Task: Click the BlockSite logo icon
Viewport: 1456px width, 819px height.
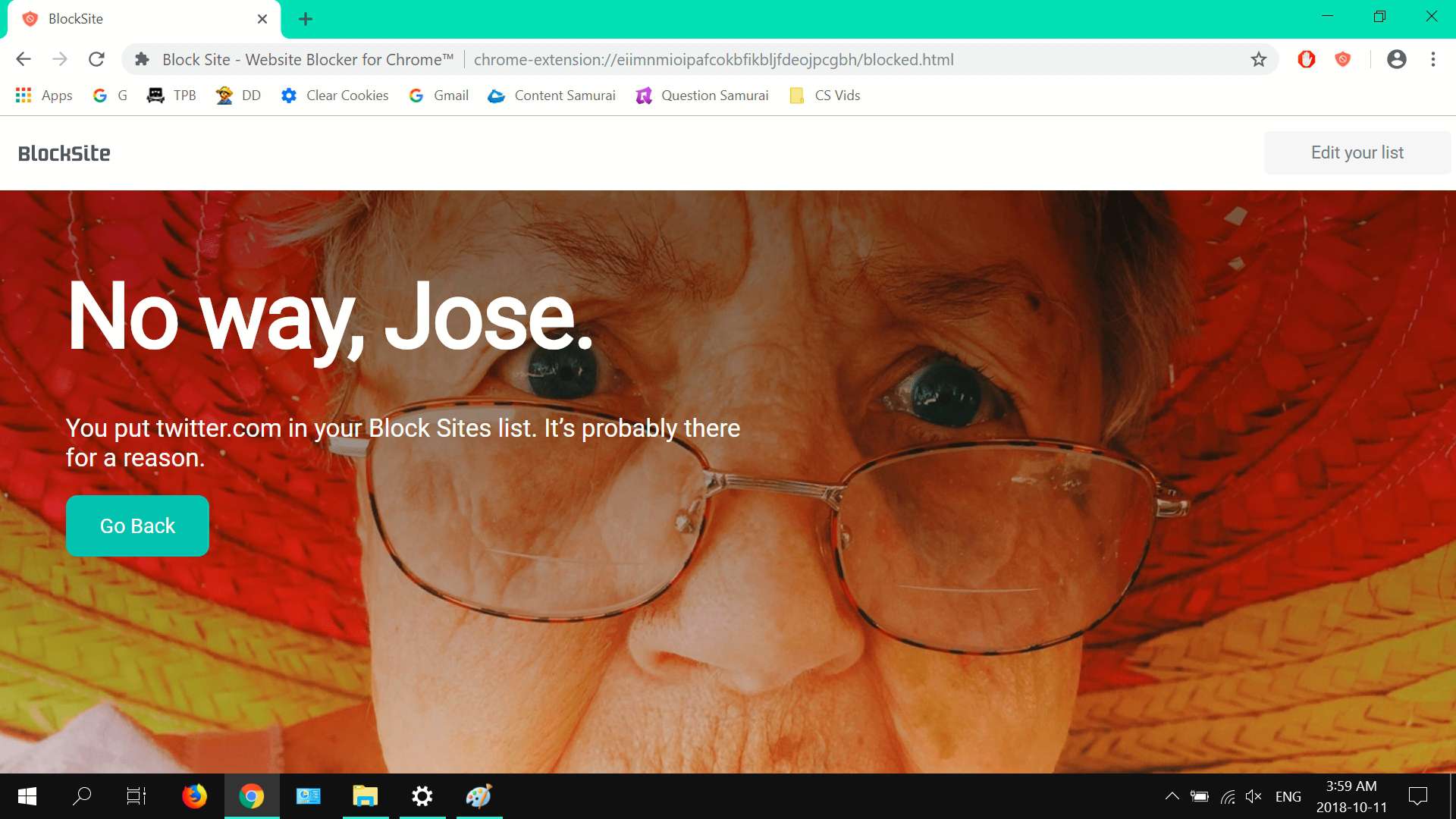Action: pyautogui.click(x=62, y=152)
